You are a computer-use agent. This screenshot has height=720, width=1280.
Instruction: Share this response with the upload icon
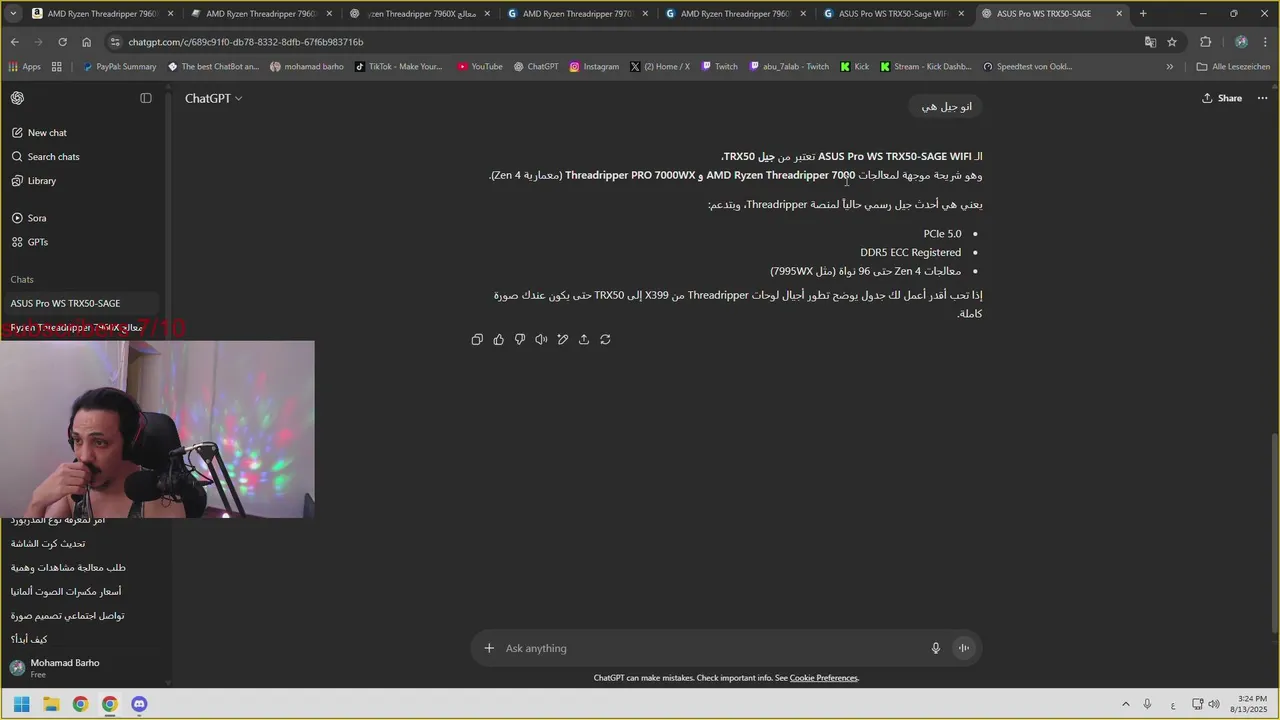click(584, 340)
